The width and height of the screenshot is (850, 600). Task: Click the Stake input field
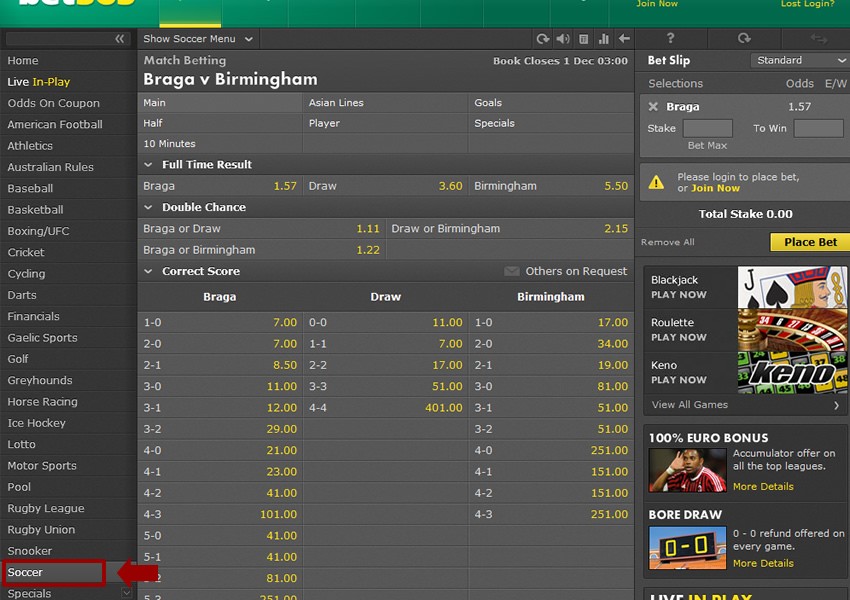(x=707, y=128)
